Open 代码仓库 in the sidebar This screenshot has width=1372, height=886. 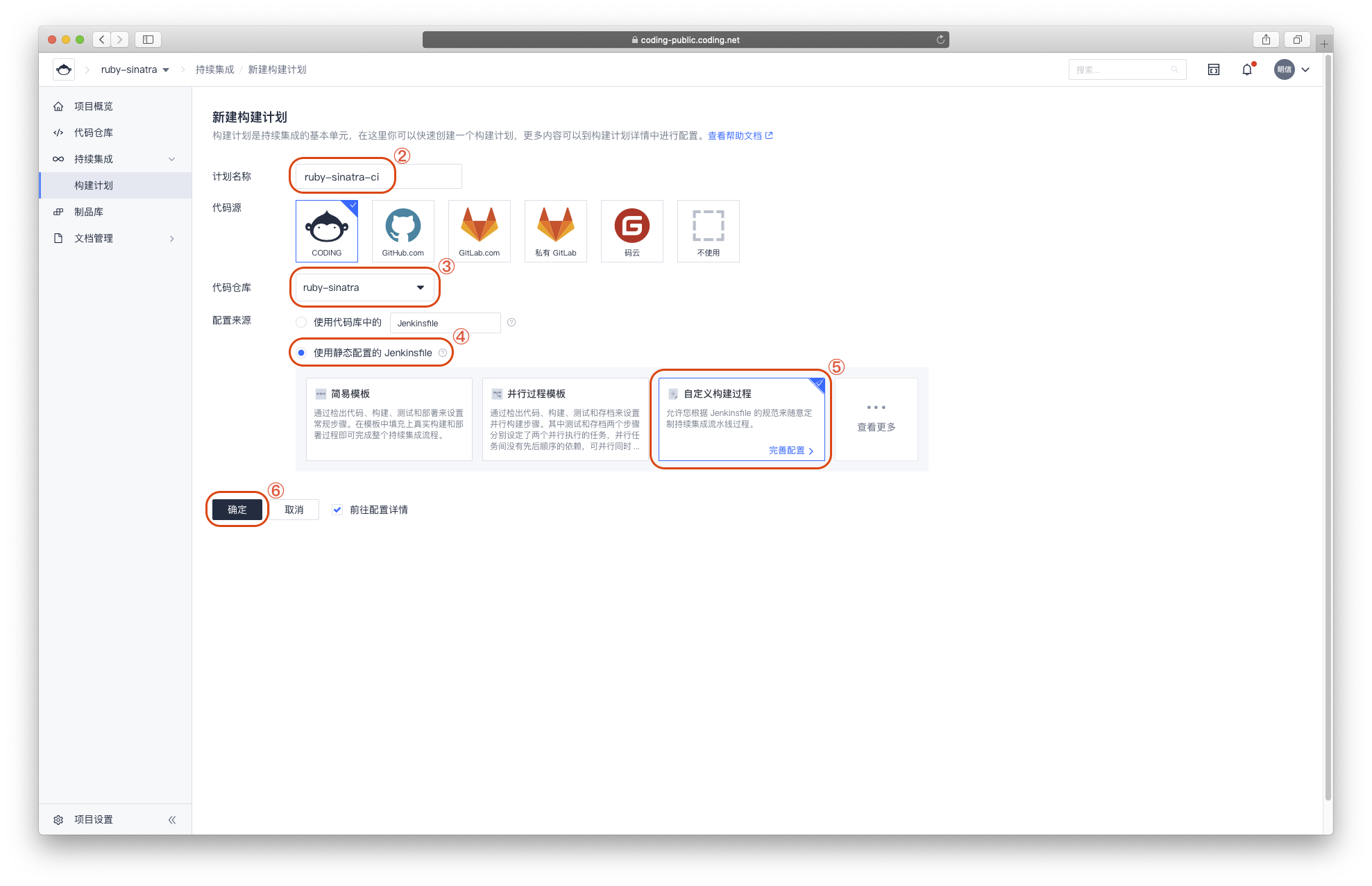94,133
